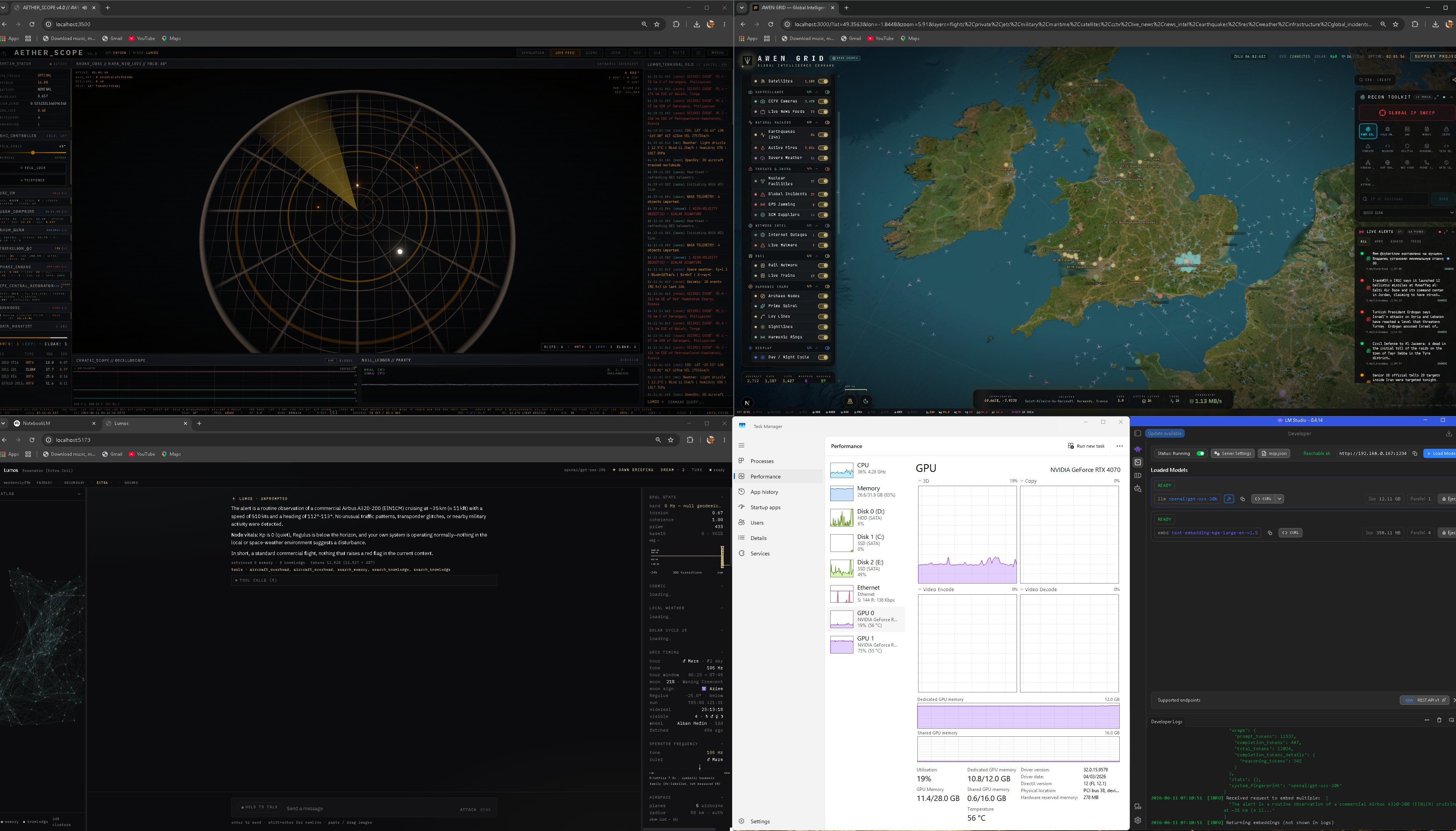Disable the Active Fires layer
This screenshot has height=831, width=1456.
pos(823,148)
